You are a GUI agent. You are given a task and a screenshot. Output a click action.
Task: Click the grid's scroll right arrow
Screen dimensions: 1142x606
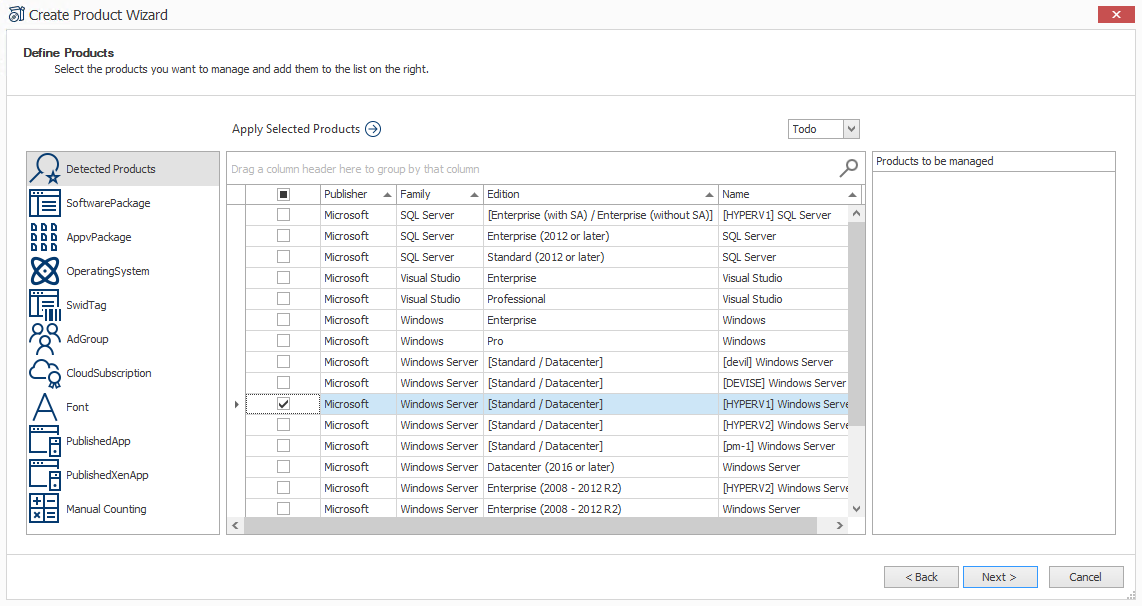[840, 525]
